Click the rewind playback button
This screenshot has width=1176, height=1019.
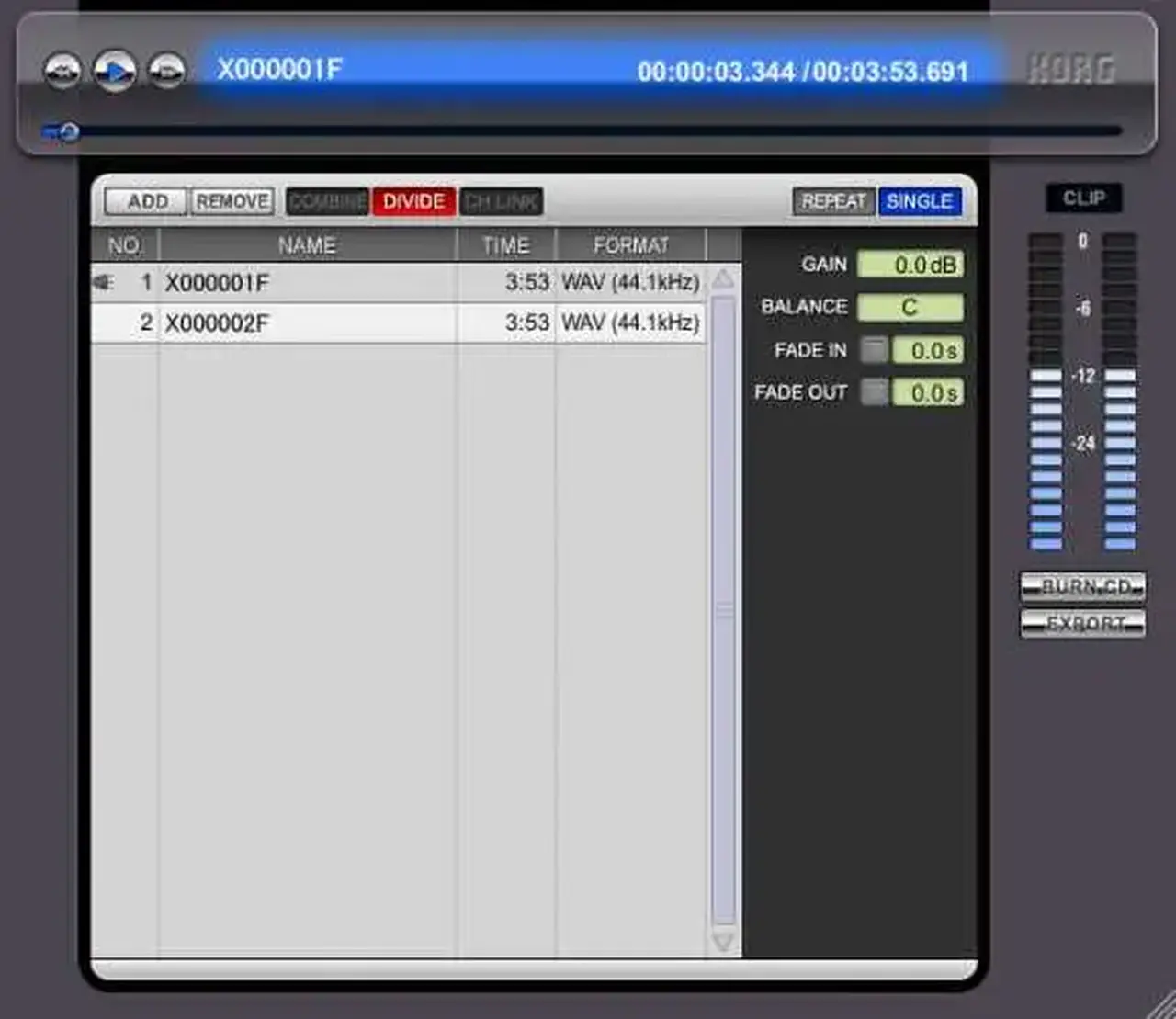62,70
